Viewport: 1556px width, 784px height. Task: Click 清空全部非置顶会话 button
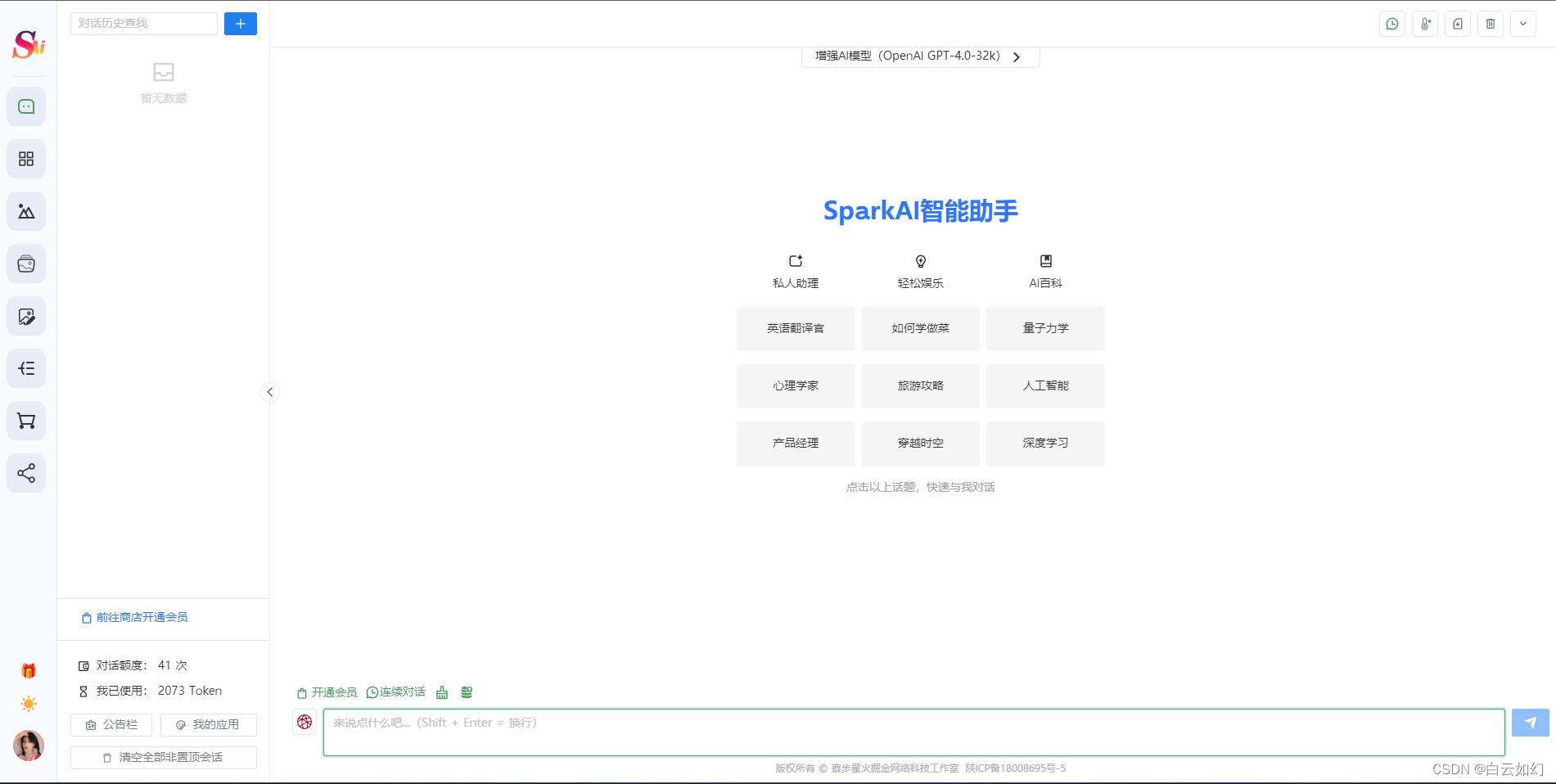(164, 757)
